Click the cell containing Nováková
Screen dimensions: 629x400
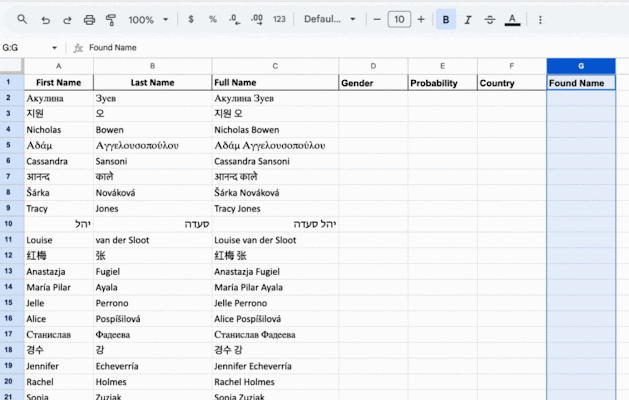152,193
